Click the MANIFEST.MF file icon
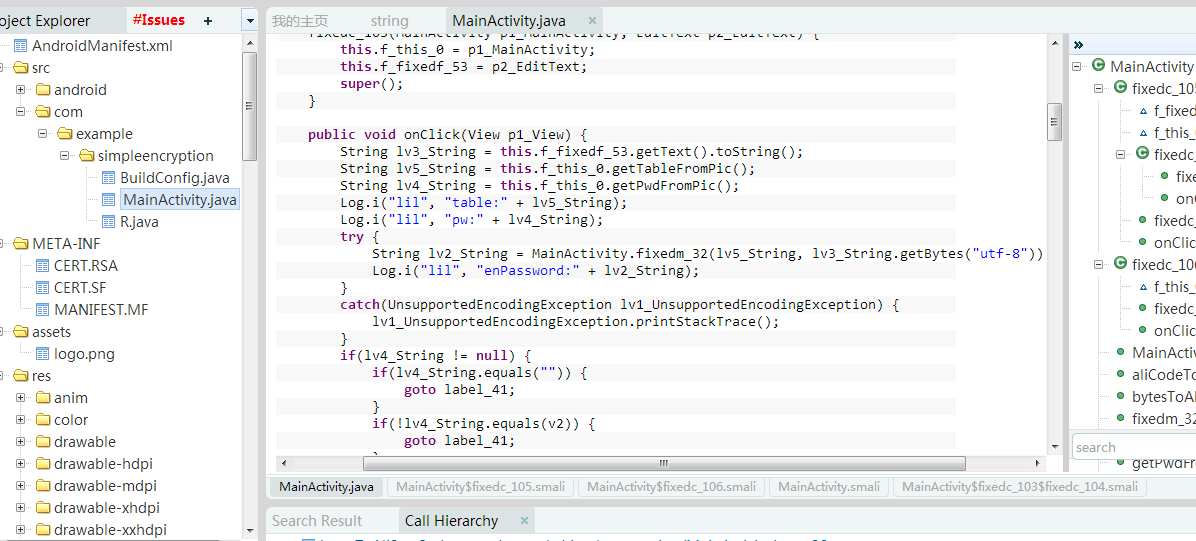Screen dimensions: 1196x541 click(x=43, y=310)
